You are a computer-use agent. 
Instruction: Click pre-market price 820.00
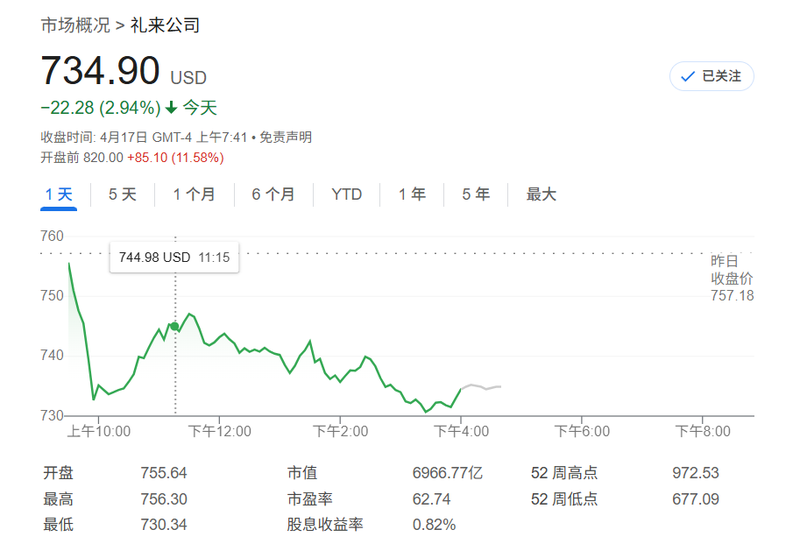click(103, 158)
